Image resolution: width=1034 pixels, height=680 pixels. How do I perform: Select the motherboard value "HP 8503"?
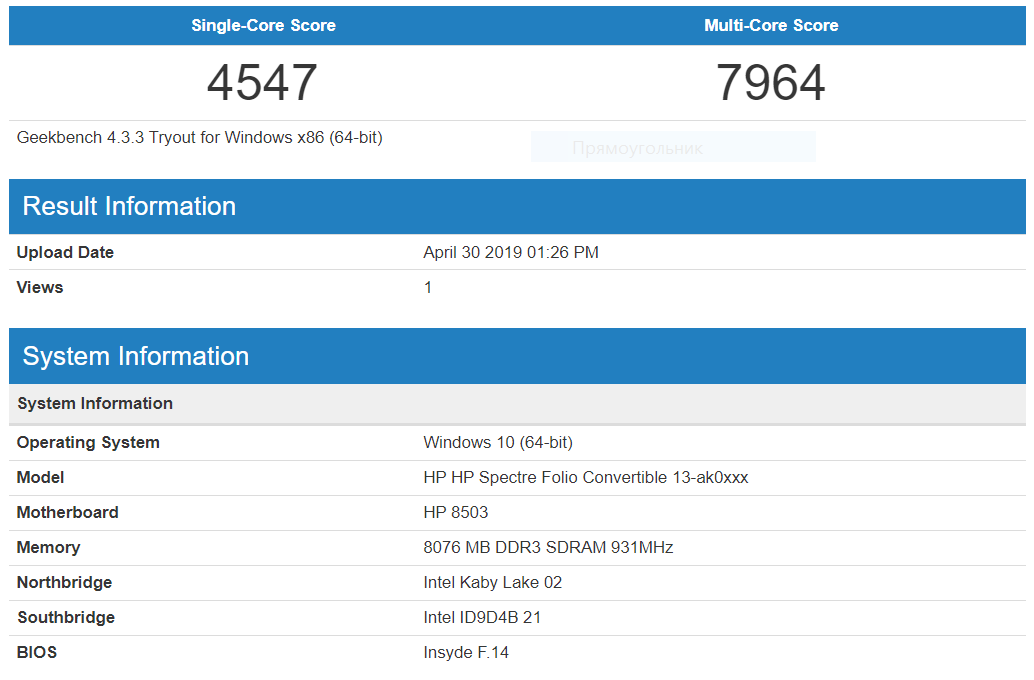tap(456, 512)
